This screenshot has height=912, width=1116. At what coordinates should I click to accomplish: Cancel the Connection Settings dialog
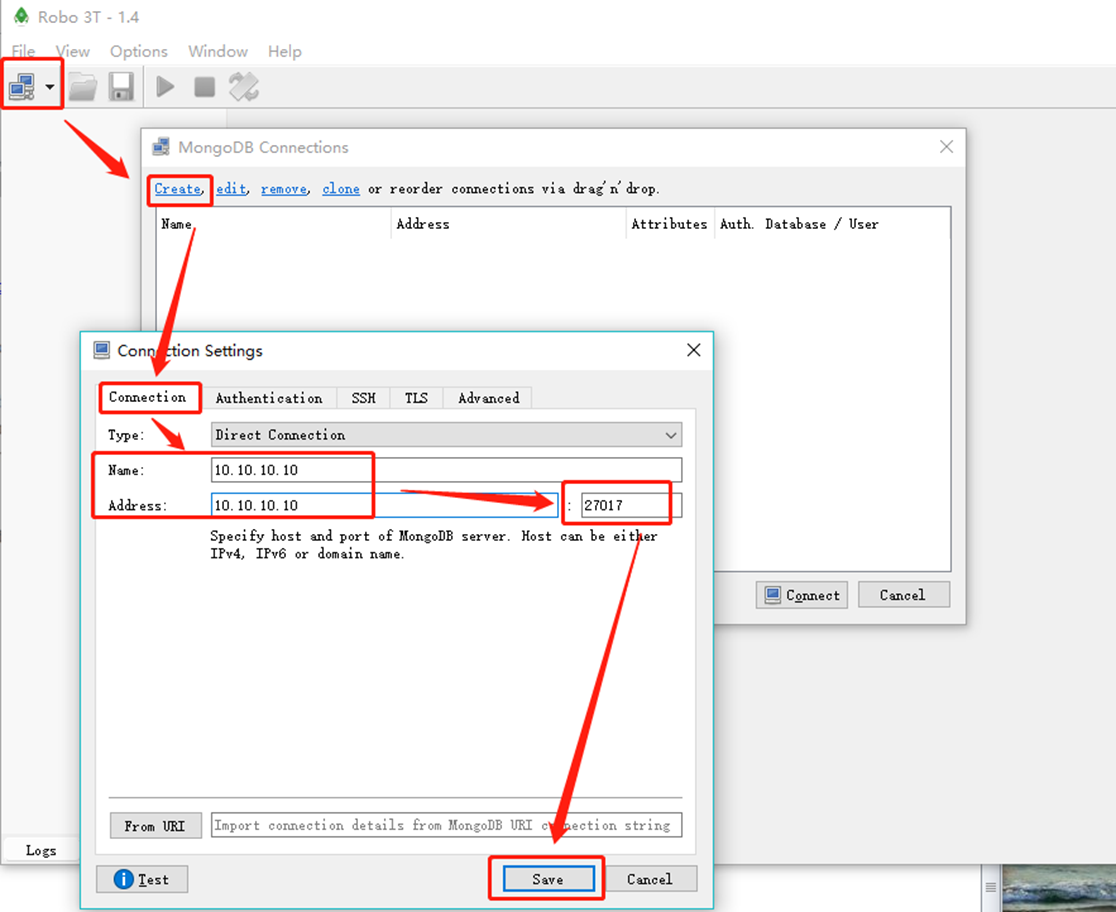650,879
